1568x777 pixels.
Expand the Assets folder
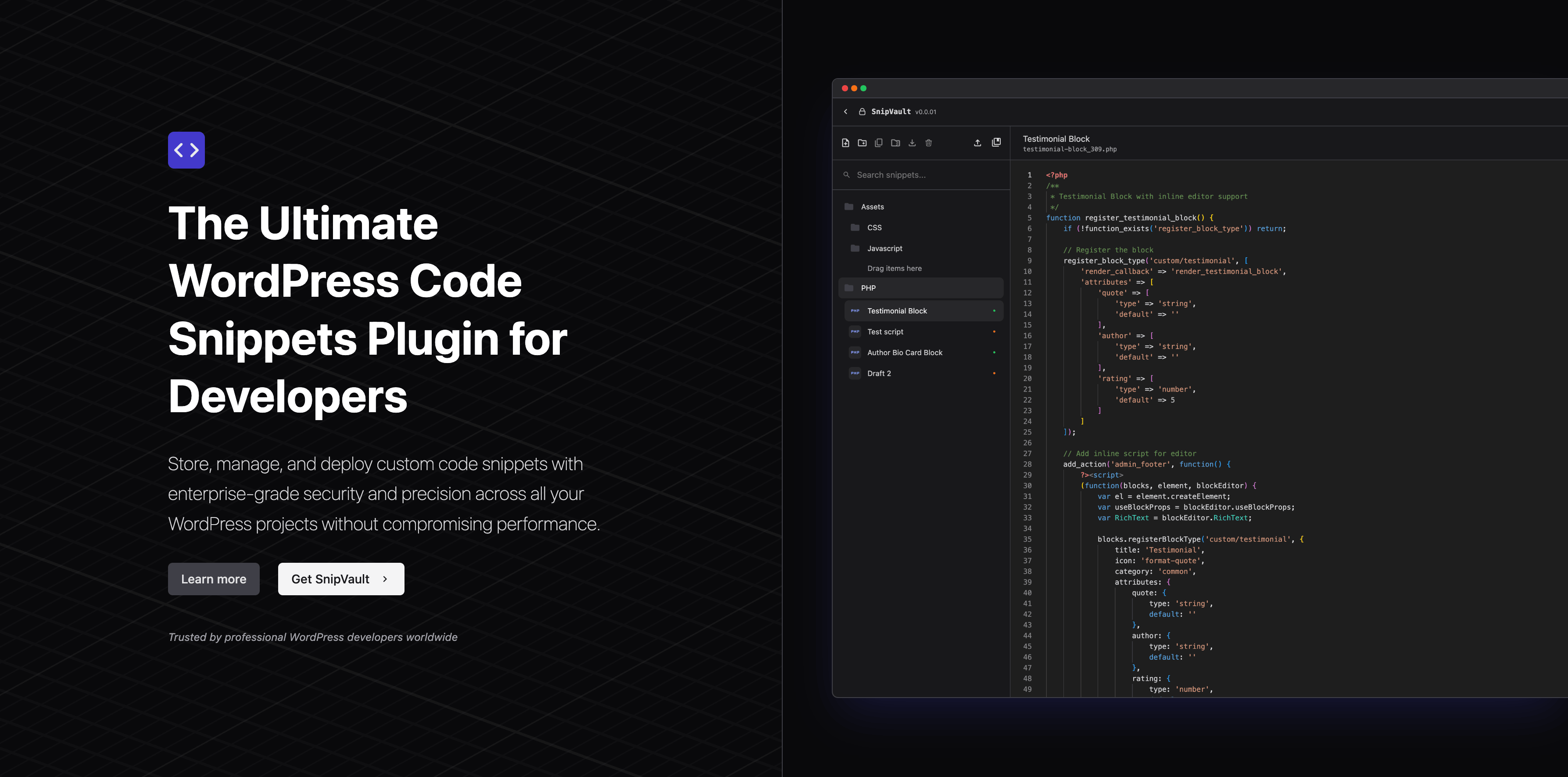(872, 207)
